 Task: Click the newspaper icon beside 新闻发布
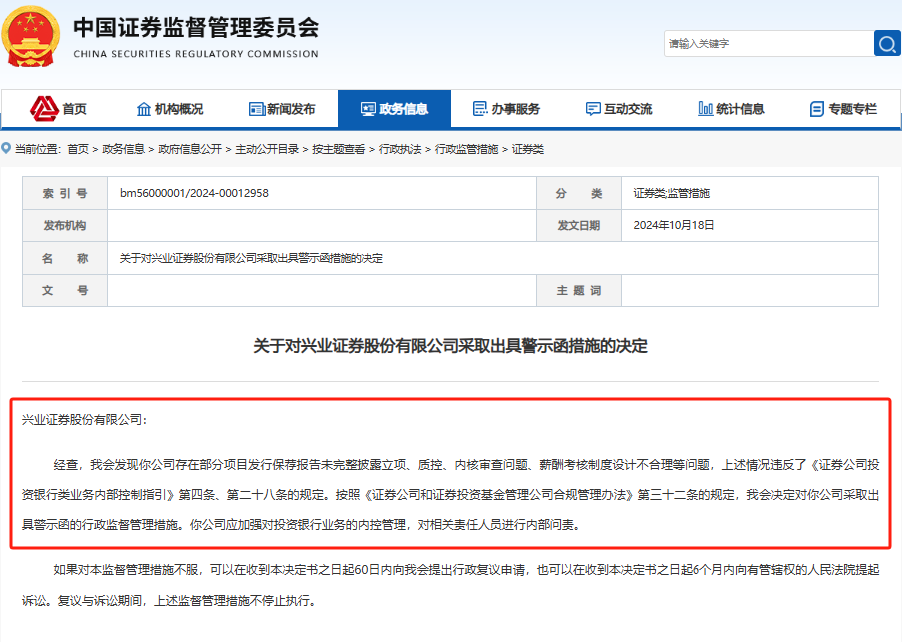[x=257, y=109]
